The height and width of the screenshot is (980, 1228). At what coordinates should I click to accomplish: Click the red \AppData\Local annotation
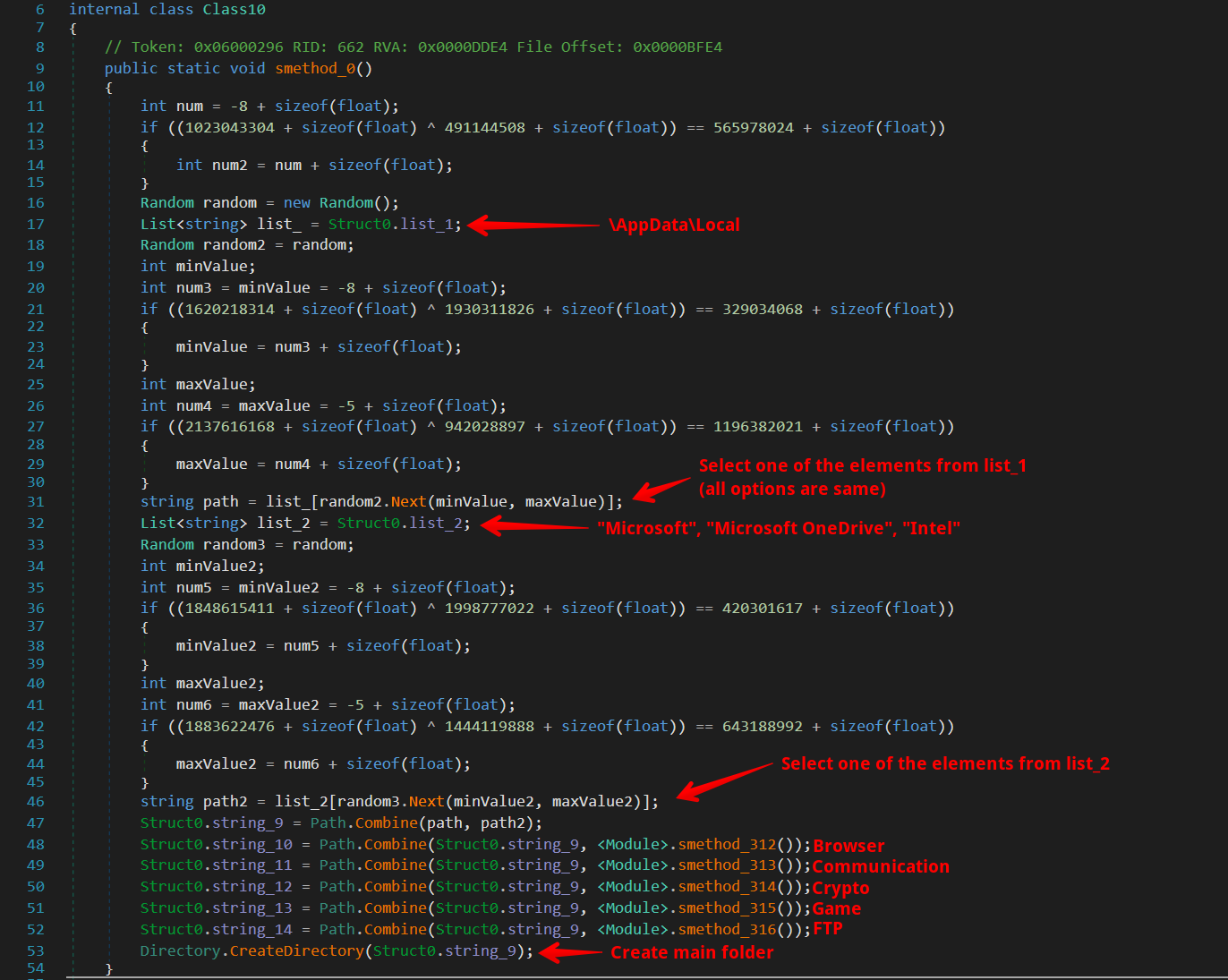[x=674, y=225]
